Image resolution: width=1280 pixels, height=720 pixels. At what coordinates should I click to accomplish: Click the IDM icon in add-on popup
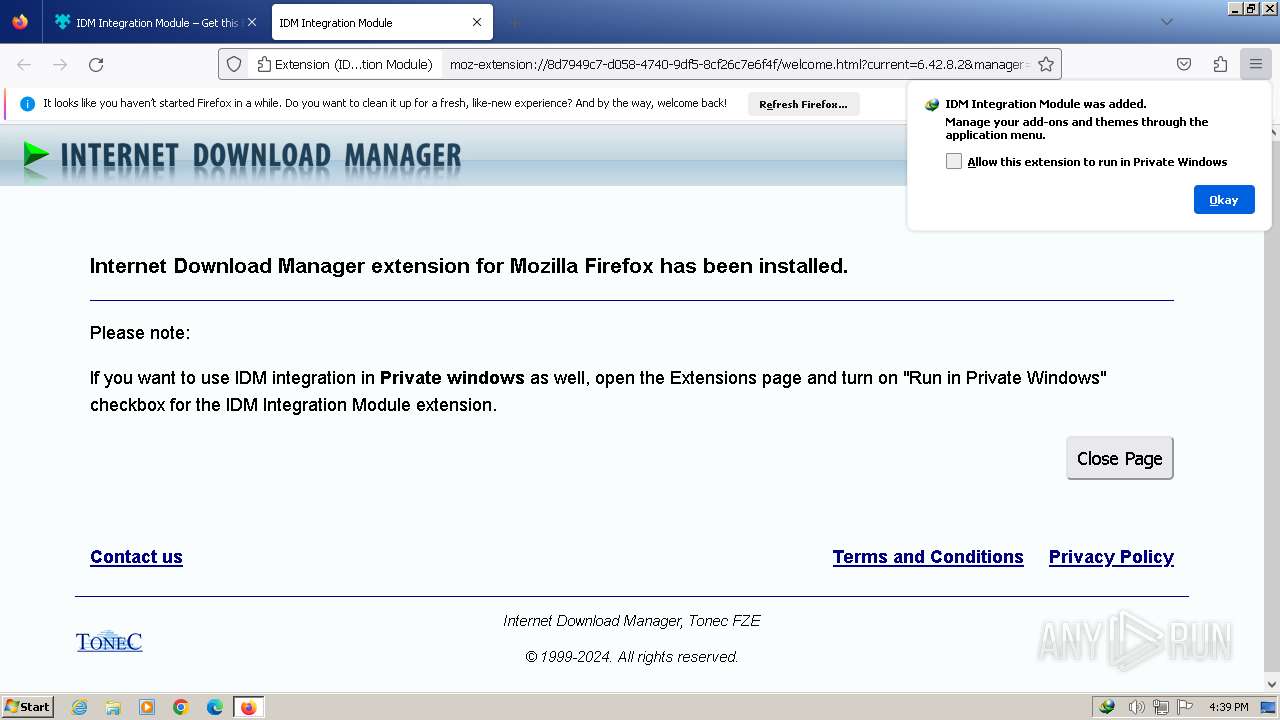[932, 104]
